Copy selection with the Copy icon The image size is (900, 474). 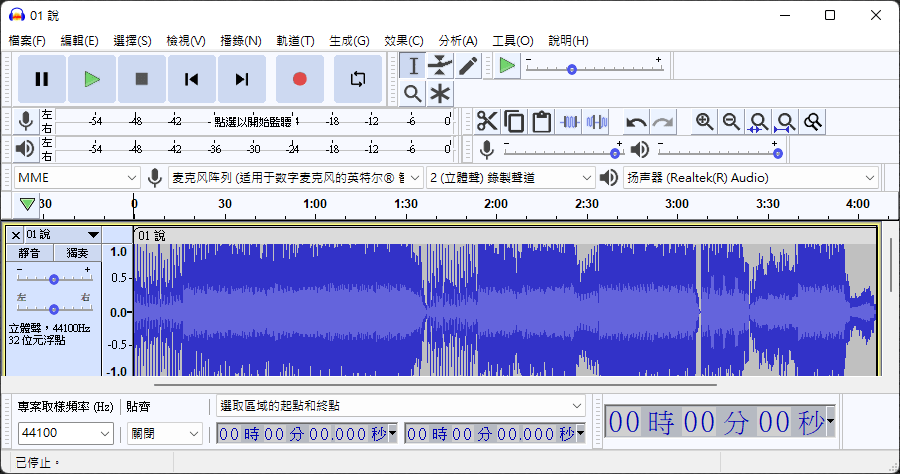(x=514, y=122)
